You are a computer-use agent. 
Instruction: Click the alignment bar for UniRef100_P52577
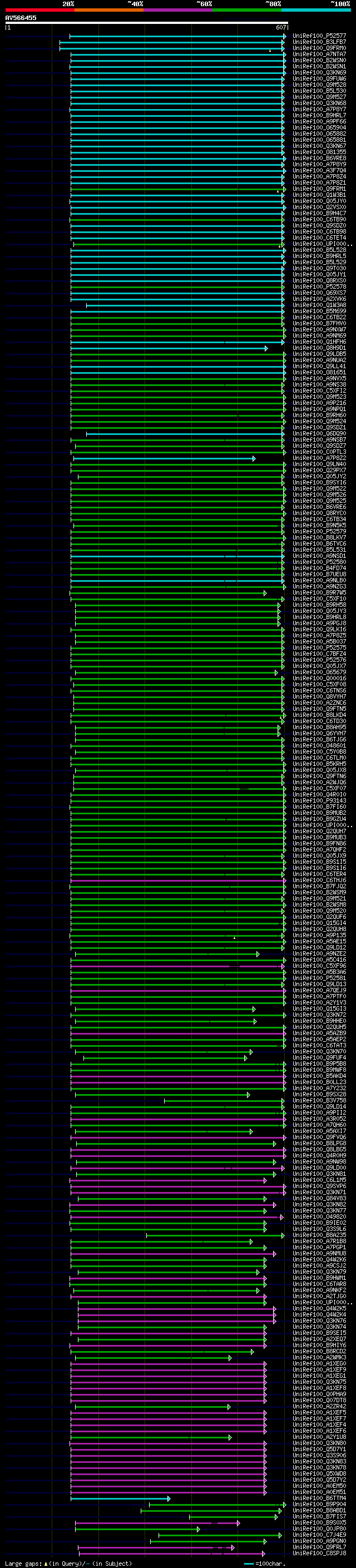(x=177, y=37)
